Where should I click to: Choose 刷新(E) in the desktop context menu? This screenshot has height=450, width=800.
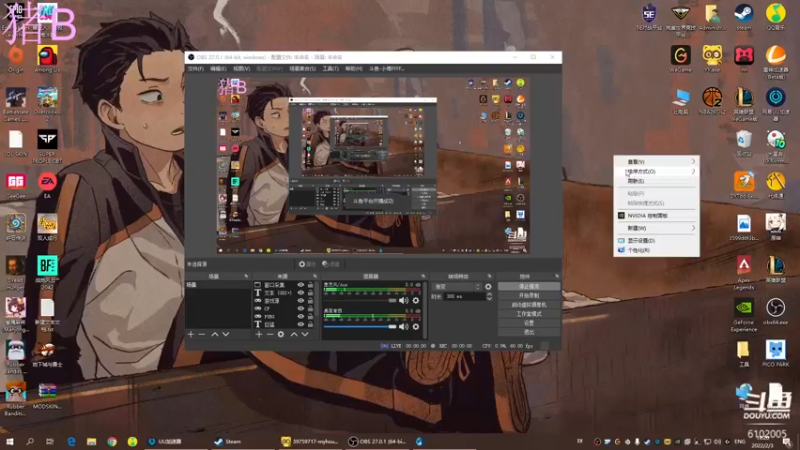pyautogui.click(x=657, y=181)
